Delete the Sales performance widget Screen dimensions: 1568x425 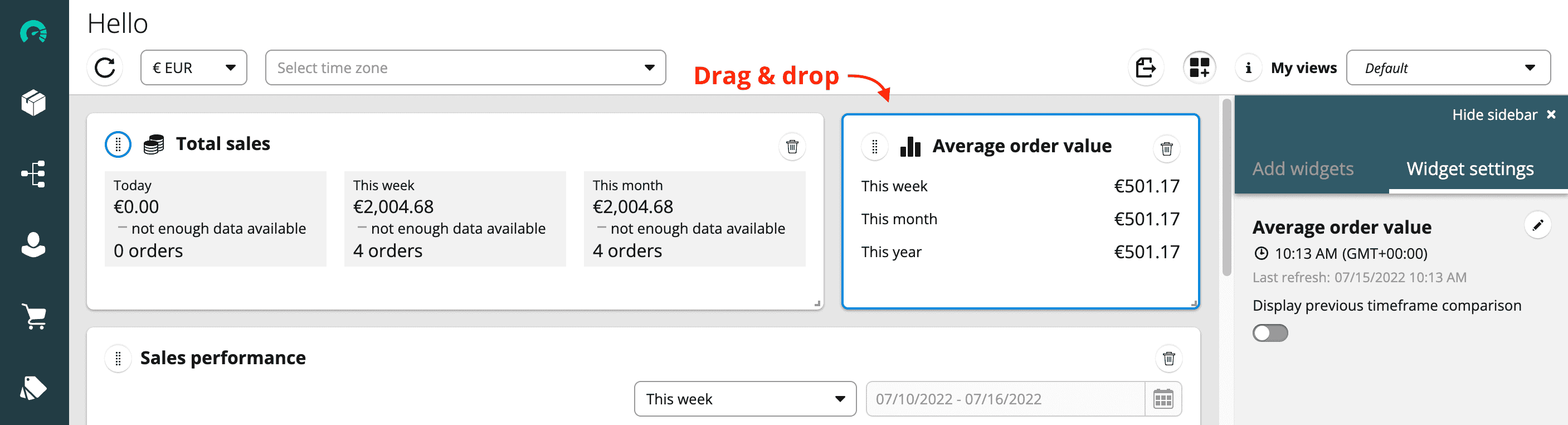coord(1168,358)
